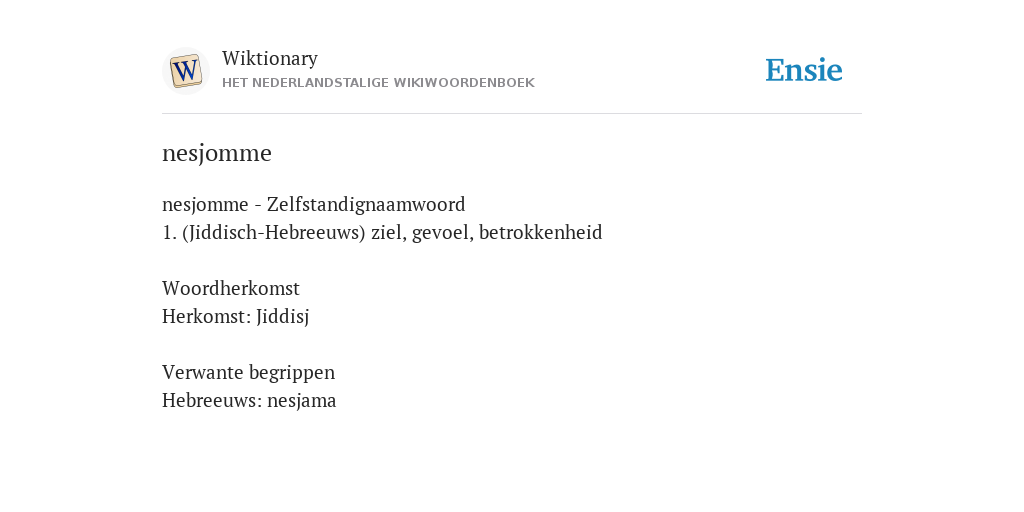Click the word betrokkenheid

(541, 232)
